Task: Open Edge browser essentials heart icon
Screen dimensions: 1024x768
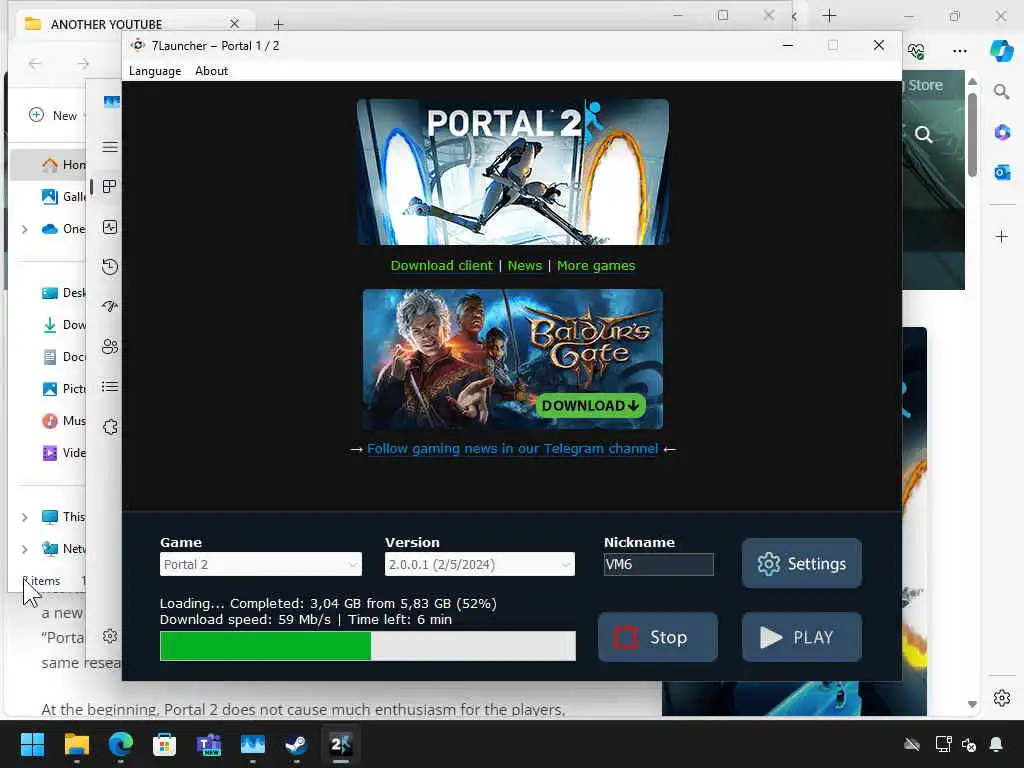Action: pos(916,50)
